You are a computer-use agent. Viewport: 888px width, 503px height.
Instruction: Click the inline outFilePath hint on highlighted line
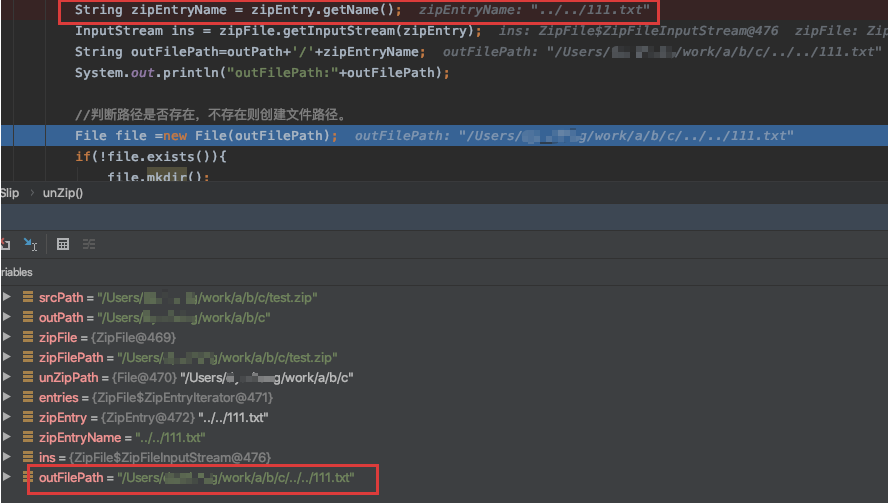tap(574, 135)
